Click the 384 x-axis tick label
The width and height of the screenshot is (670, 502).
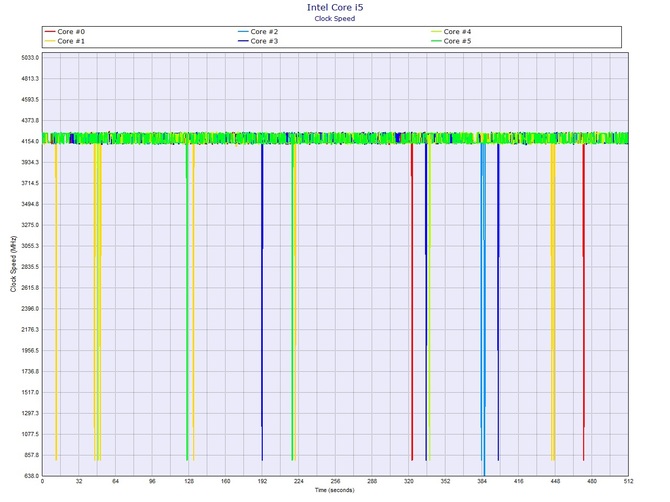tap(482, 481)
